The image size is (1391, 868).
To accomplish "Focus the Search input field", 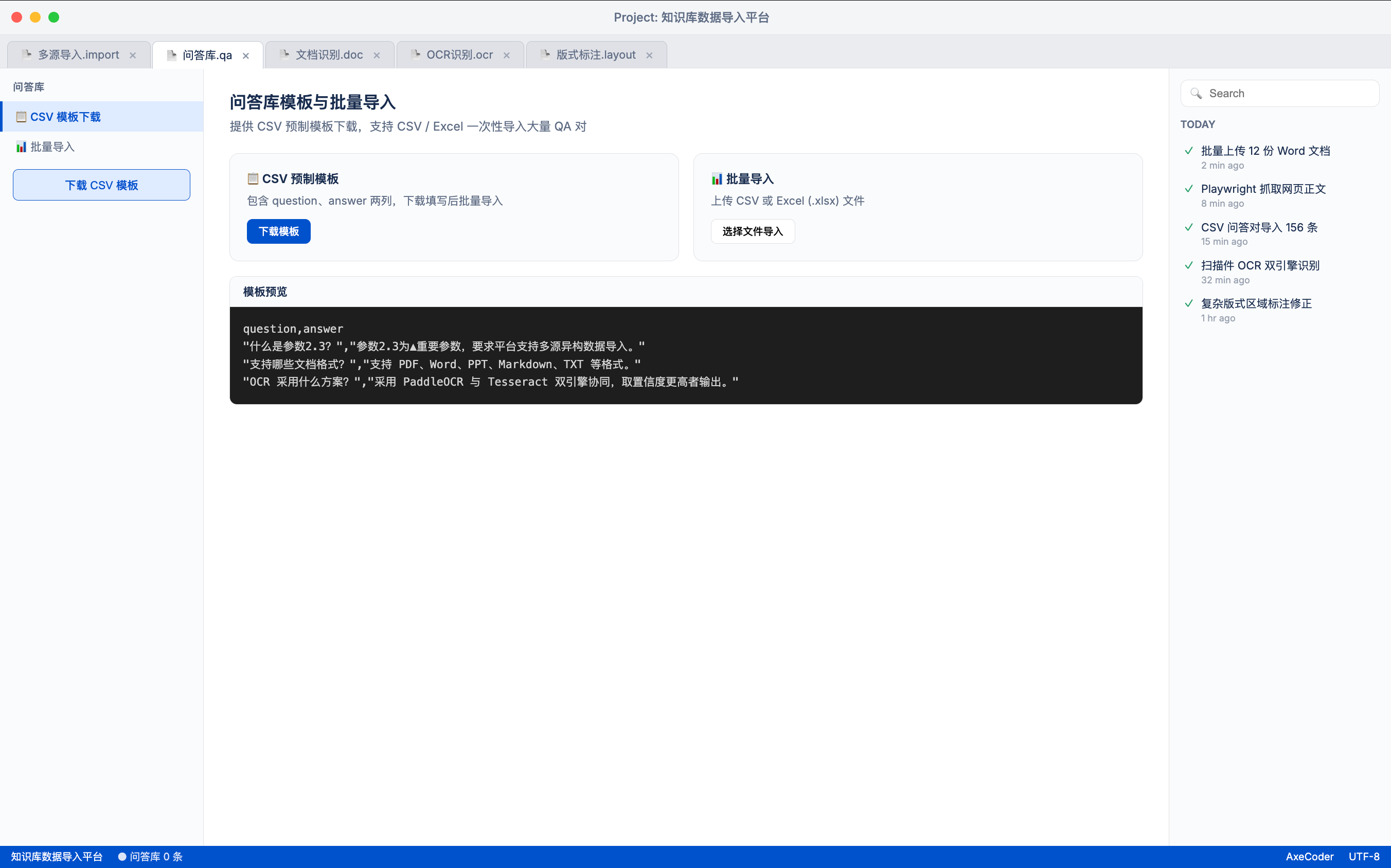I will click(1279, 93).
